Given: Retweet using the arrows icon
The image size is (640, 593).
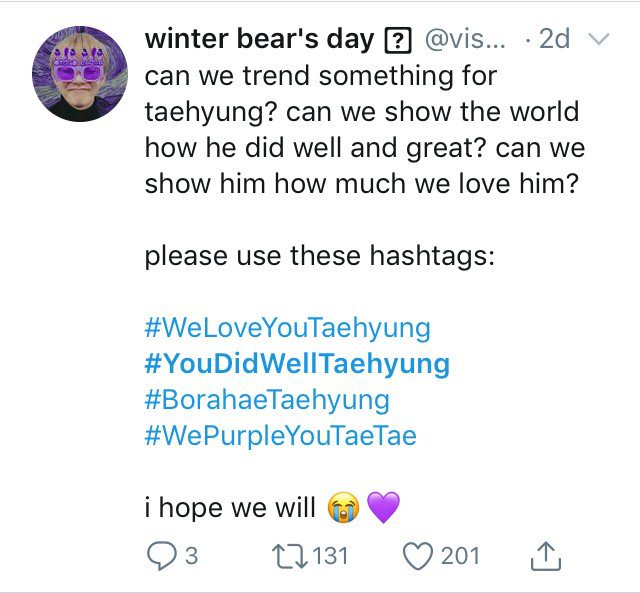Looking at the screenshot, I should point(290,557).
